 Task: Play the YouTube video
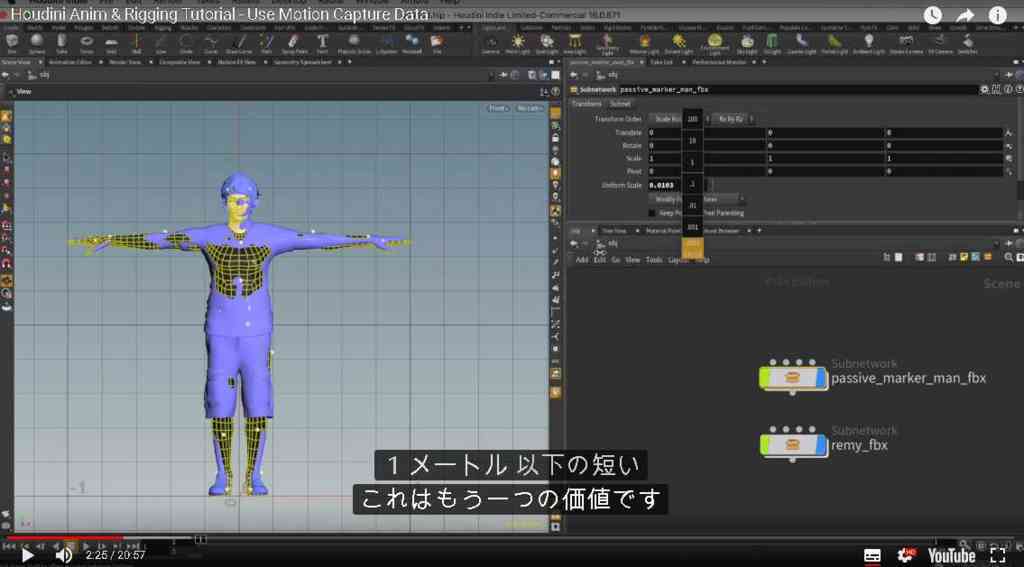pyautogui.click(x=27, y=556)
